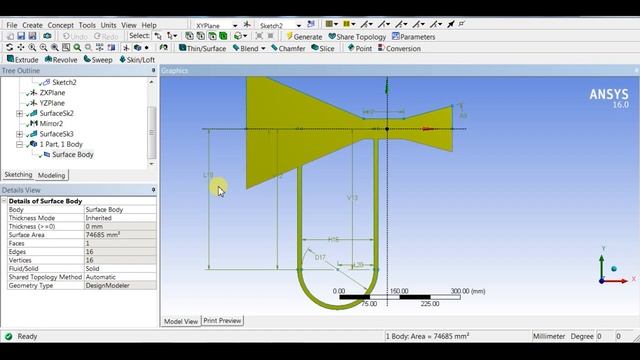Select the Box Zoom tool
Image resolution: width=640 pixels, height=360 pixels.
[x=43, y=48]
